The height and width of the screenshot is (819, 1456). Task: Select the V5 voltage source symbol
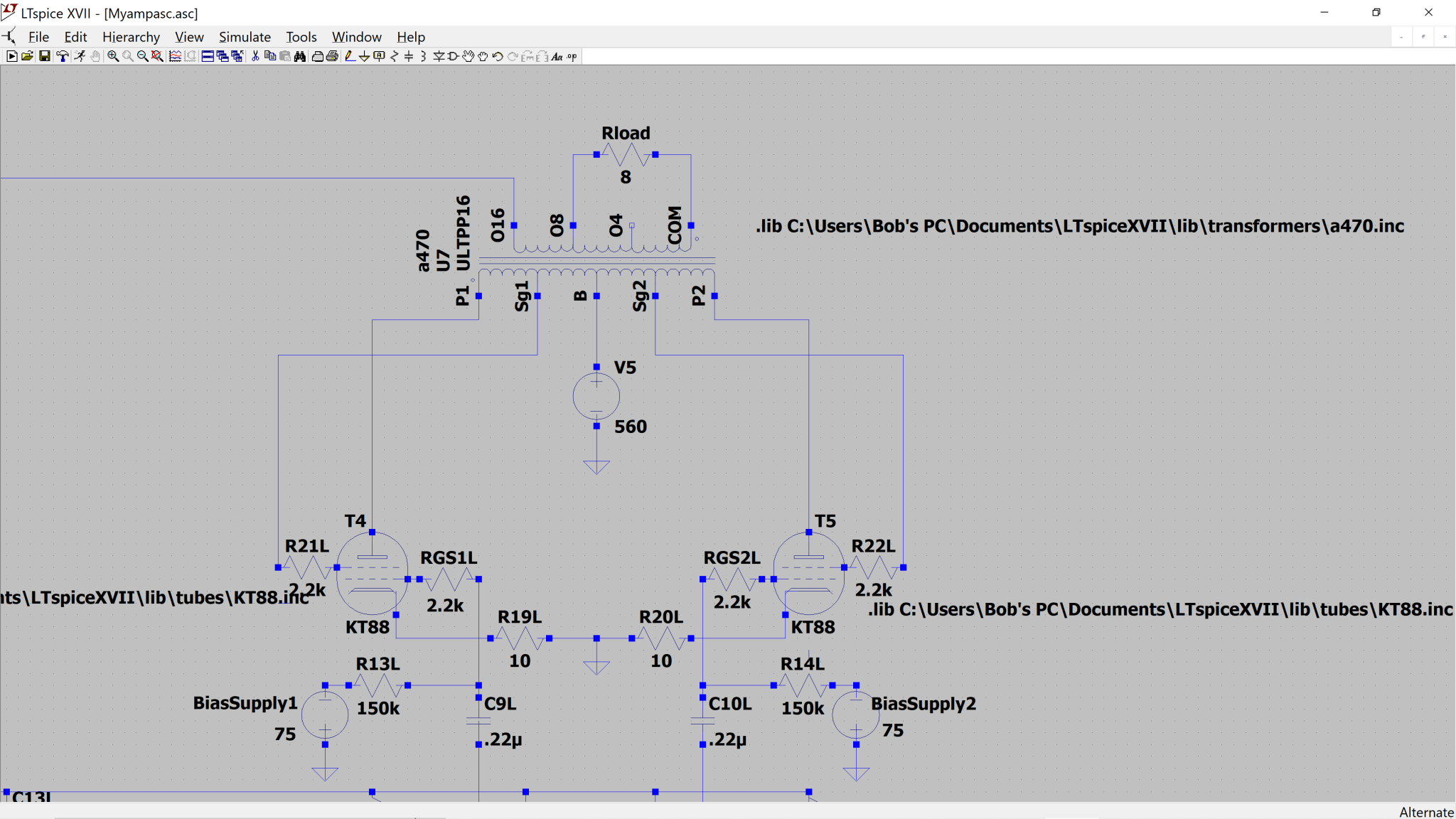click(x=596, y=397)
